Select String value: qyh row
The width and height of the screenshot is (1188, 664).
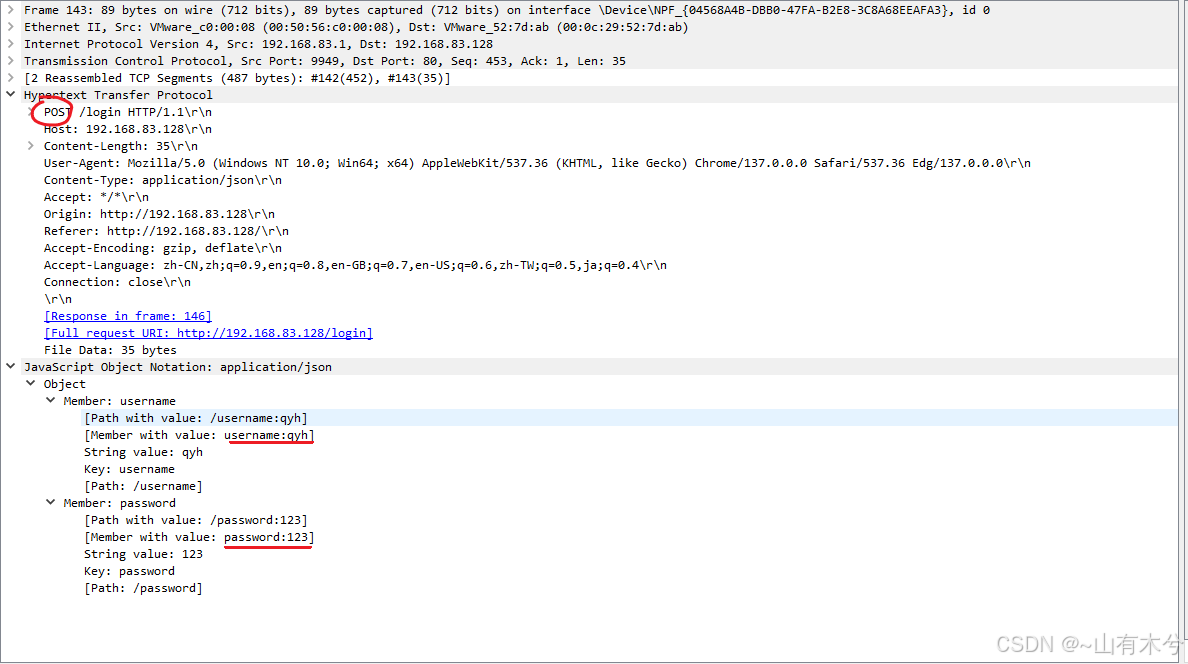[x=143, y=452]
